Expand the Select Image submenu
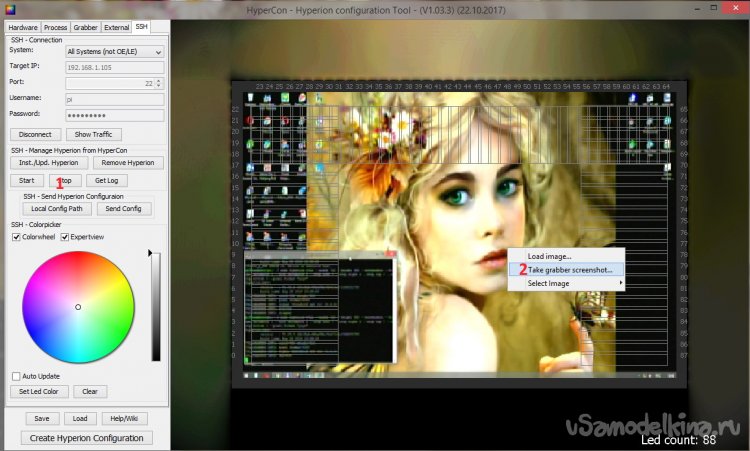 570,283
